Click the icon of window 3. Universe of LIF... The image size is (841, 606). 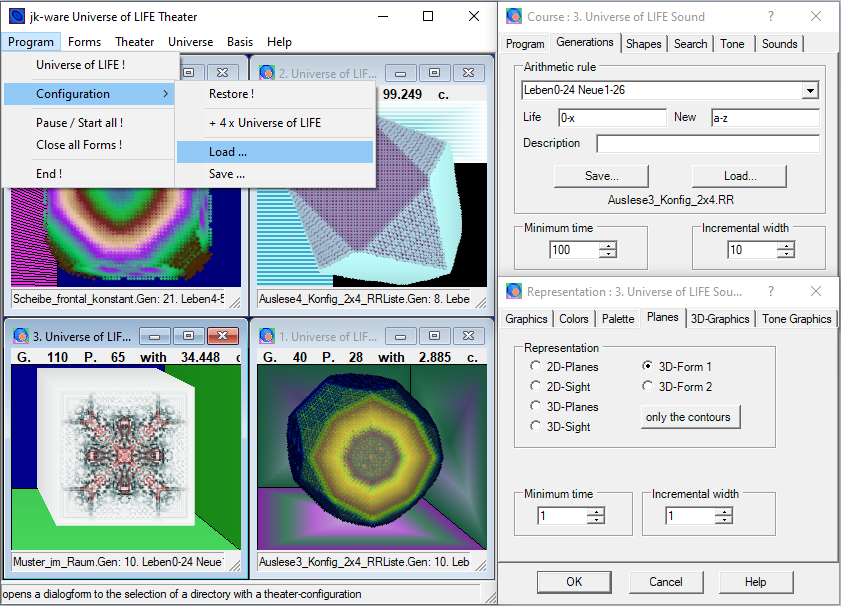21,336
